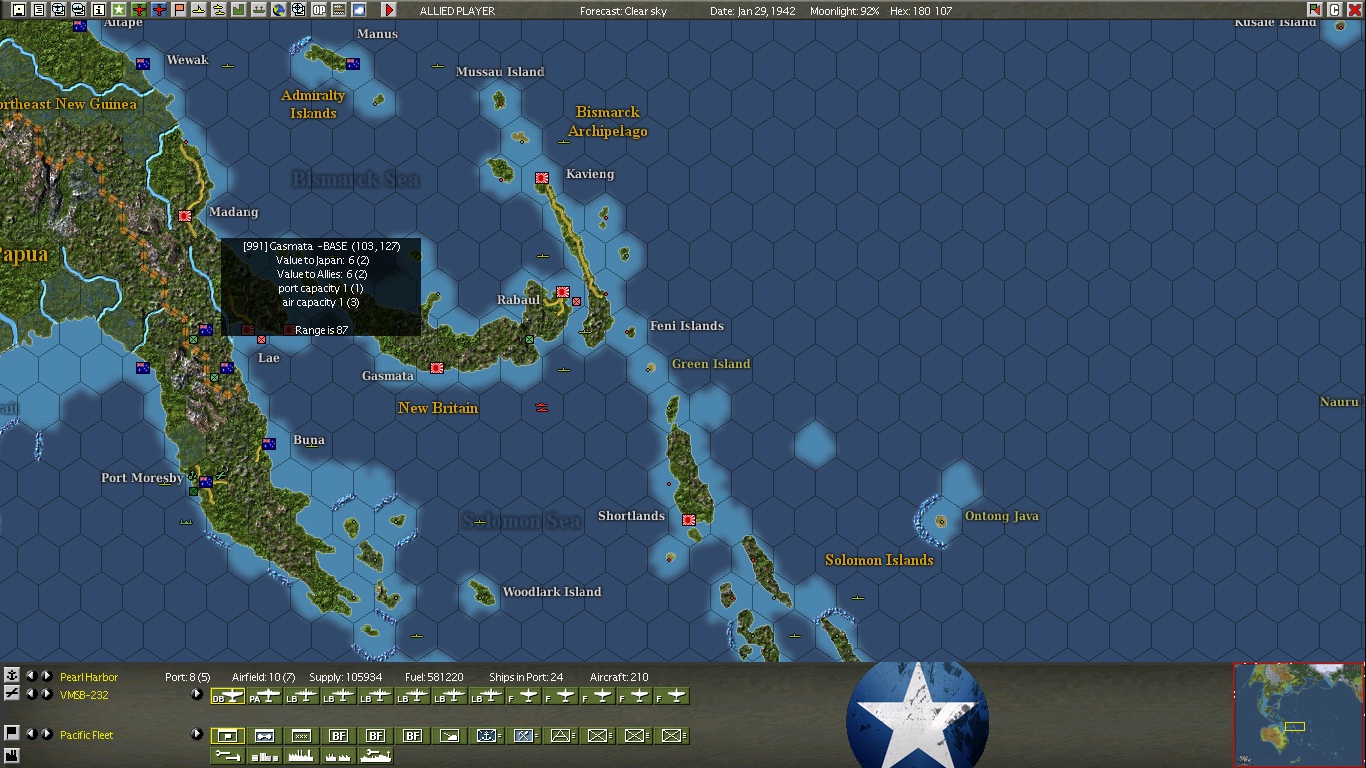Click the 'C' button in top-right corner
This screenshot has width=1366, height=768.
(x=1334, y=10)
